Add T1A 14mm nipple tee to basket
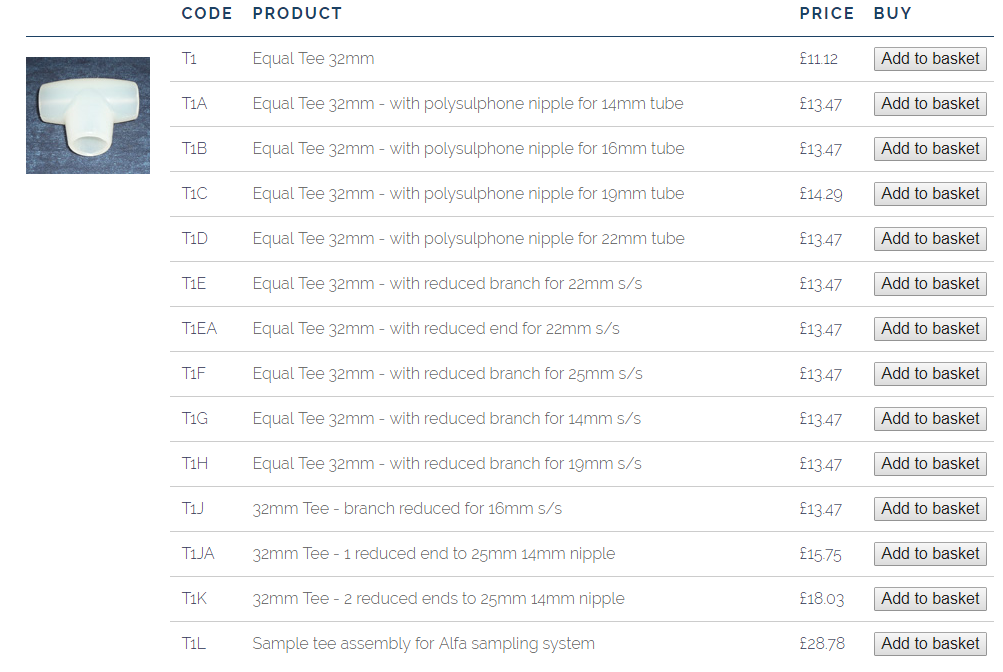The height and width of the screenshot is (672, 1003). (930, 104)
